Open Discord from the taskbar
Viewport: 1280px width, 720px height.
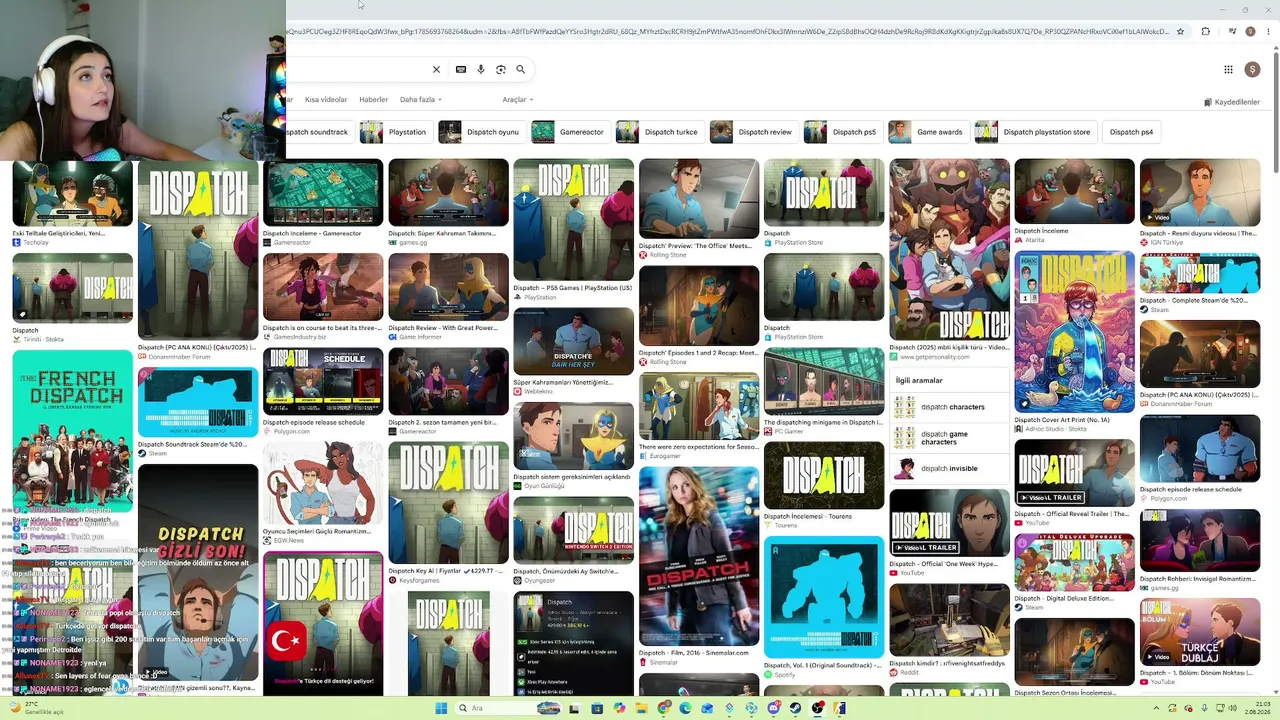click(x=774, y=708)
